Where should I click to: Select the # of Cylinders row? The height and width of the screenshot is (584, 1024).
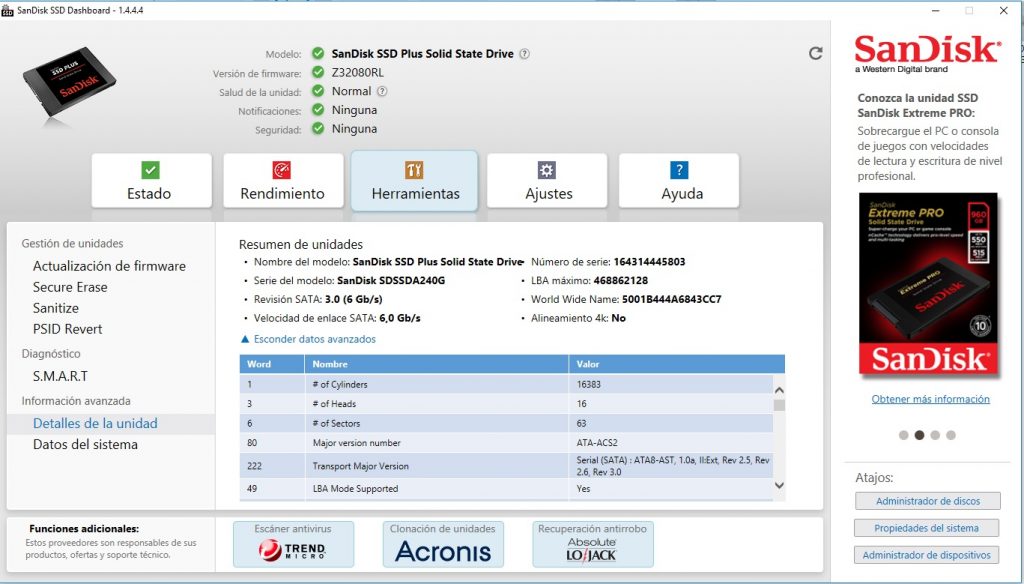pos(506,384)
